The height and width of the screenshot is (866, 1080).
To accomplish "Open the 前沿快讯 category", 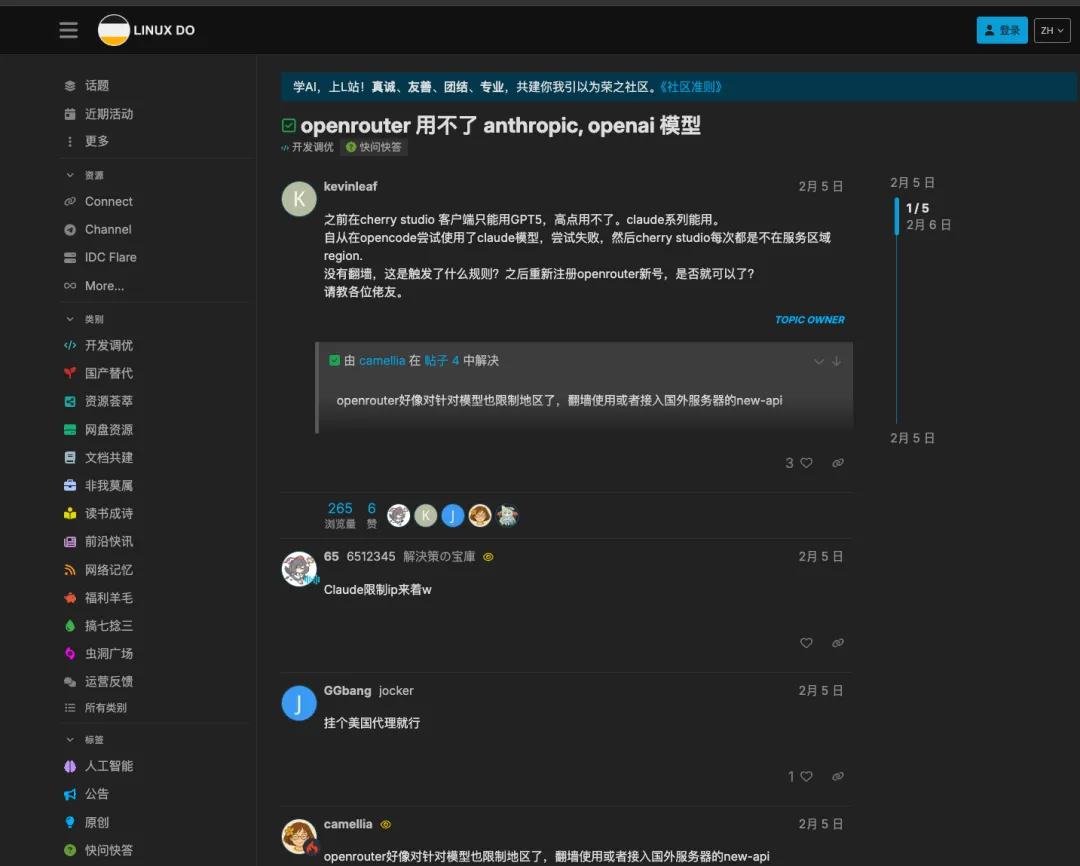I will [108, 542].
